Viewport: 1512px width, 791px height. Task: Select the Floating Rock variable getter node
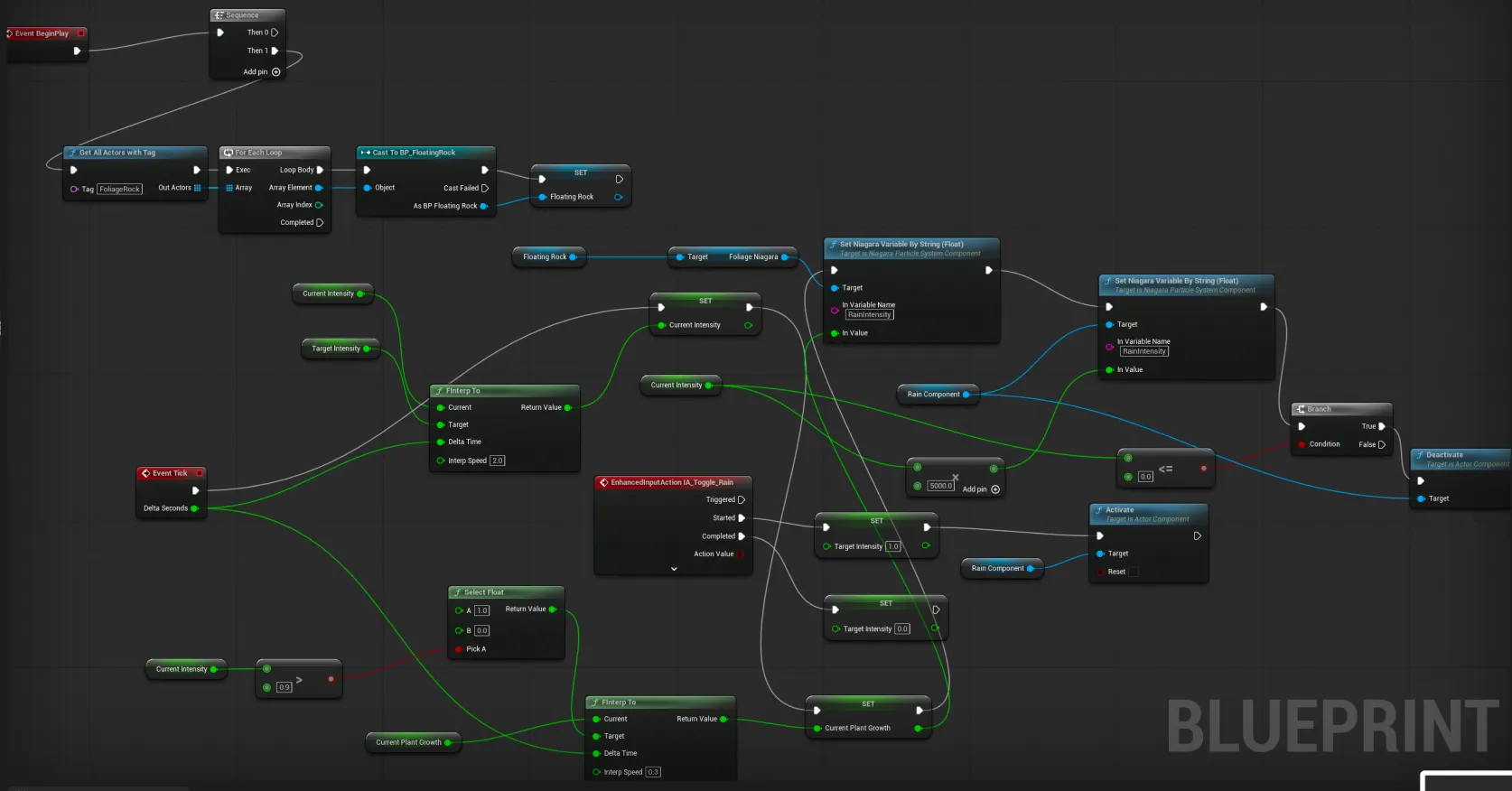pos(549,257)
